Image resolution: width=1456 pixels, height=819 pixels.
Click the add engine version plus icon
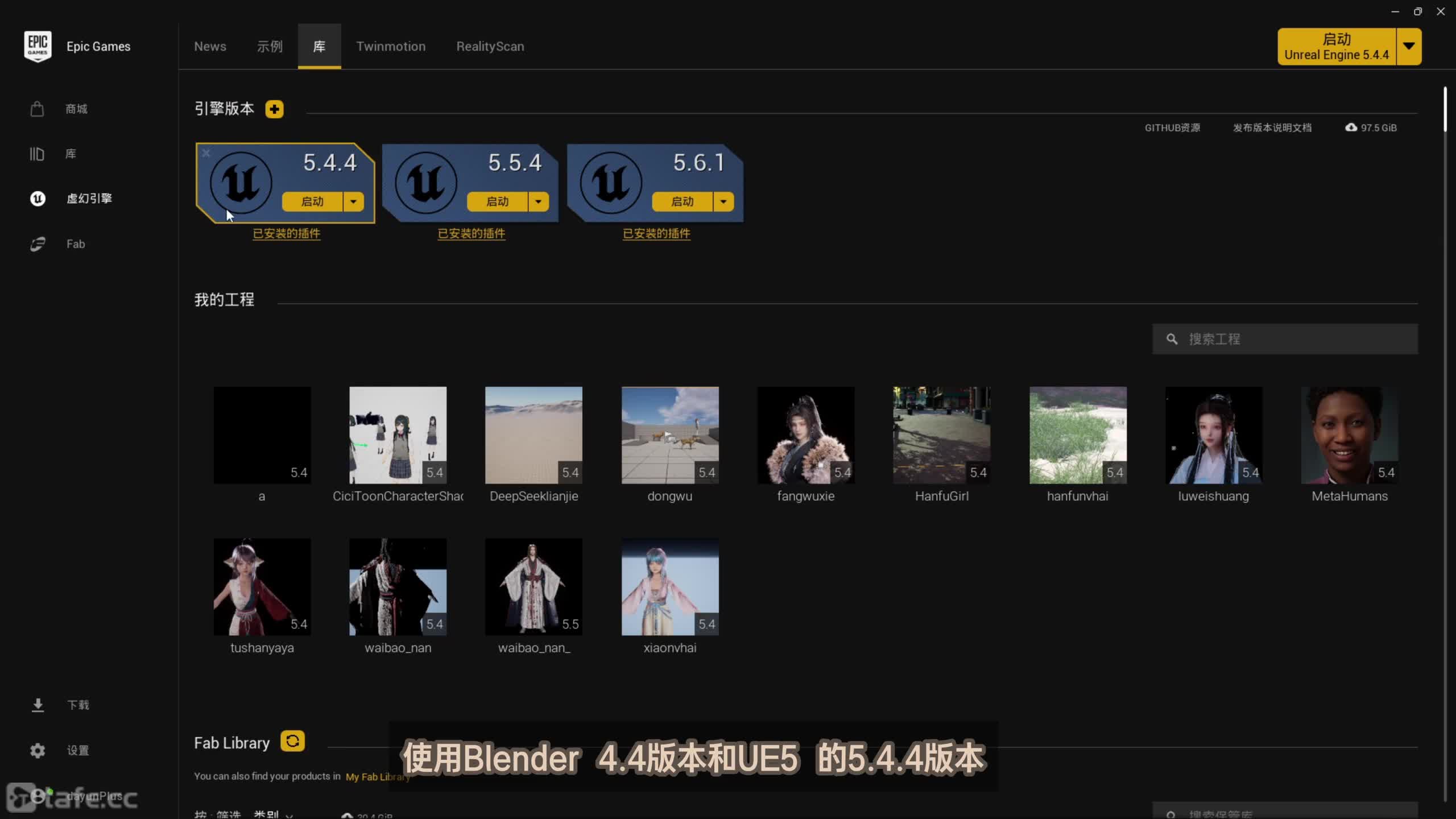tap(274, 109)
